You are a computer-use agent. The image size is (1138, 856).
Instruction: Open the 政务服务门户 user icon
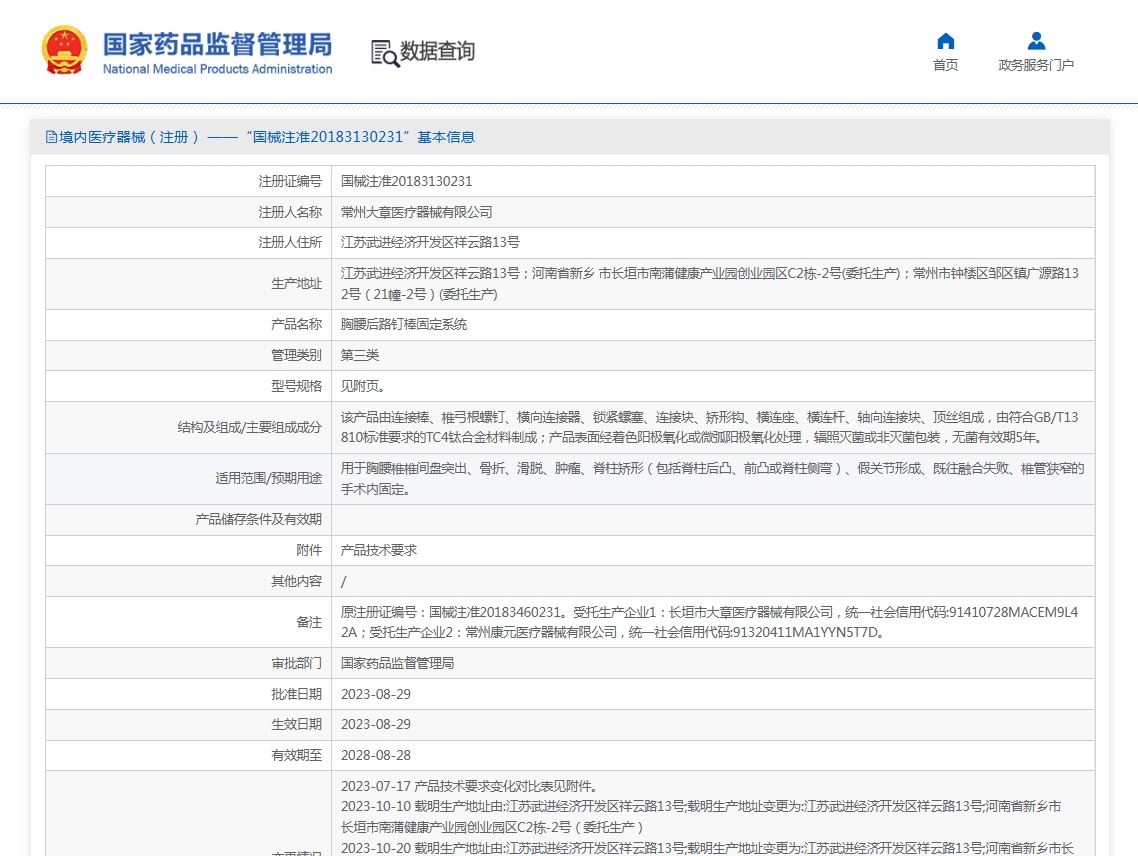(x=1036, y=41)
